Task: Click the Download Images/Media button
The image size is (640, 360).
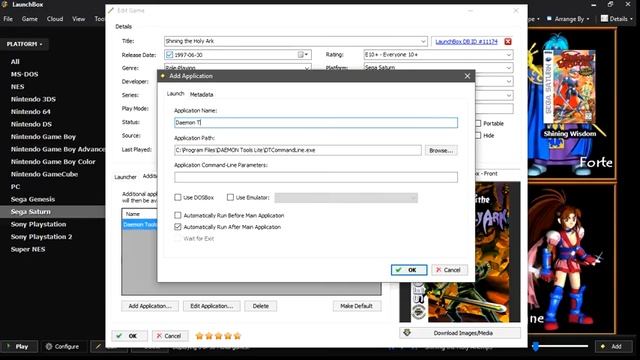Action: click(x=460, y=333)
